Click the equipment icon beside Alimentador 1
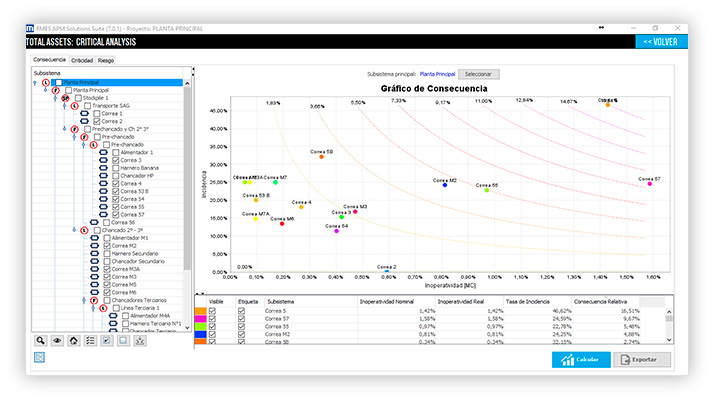This screenshot has height=399, width=716. (x=104, y=152)
